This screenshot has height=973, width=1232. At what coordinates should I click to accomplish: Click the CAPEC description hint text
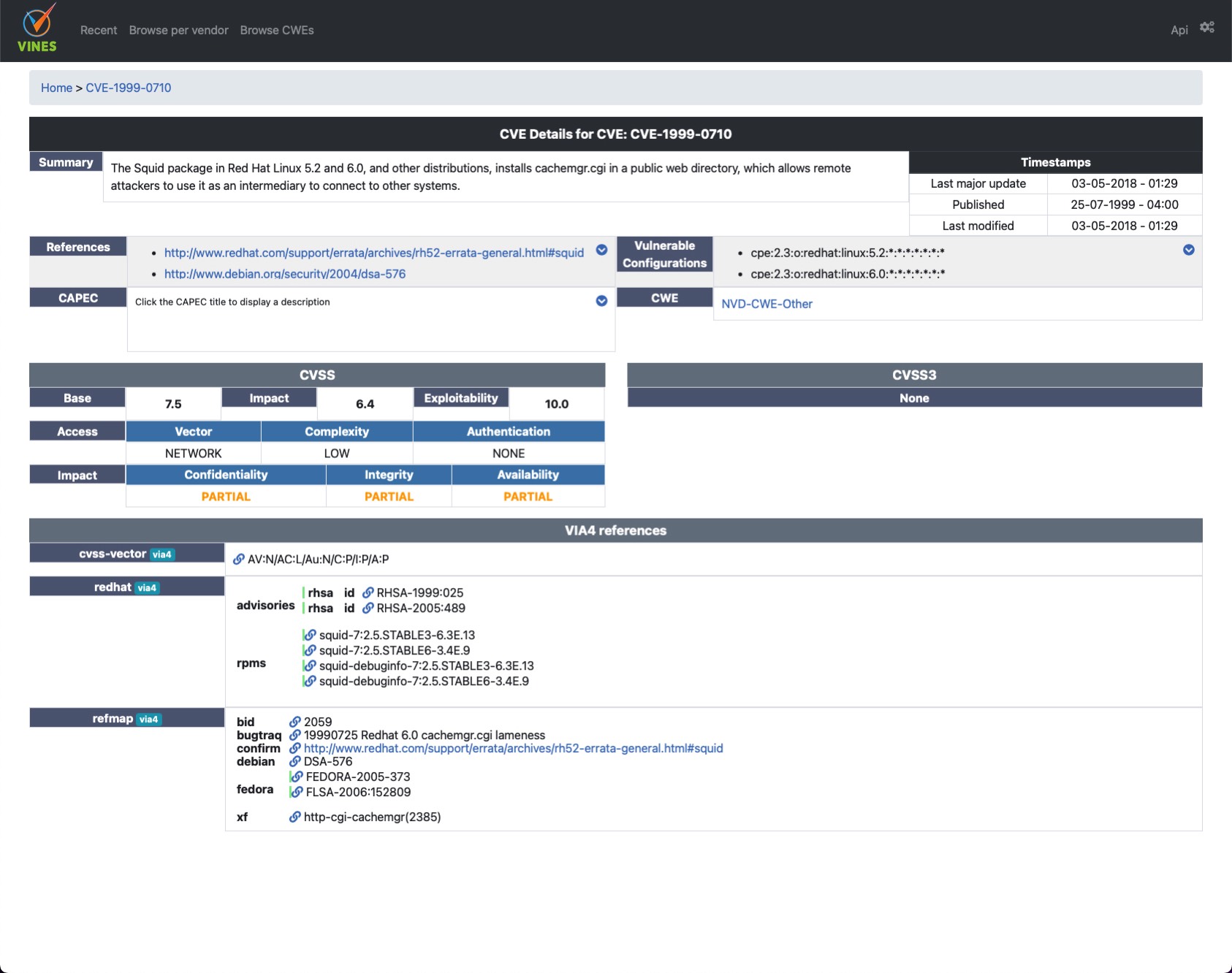tap(232, 302)
